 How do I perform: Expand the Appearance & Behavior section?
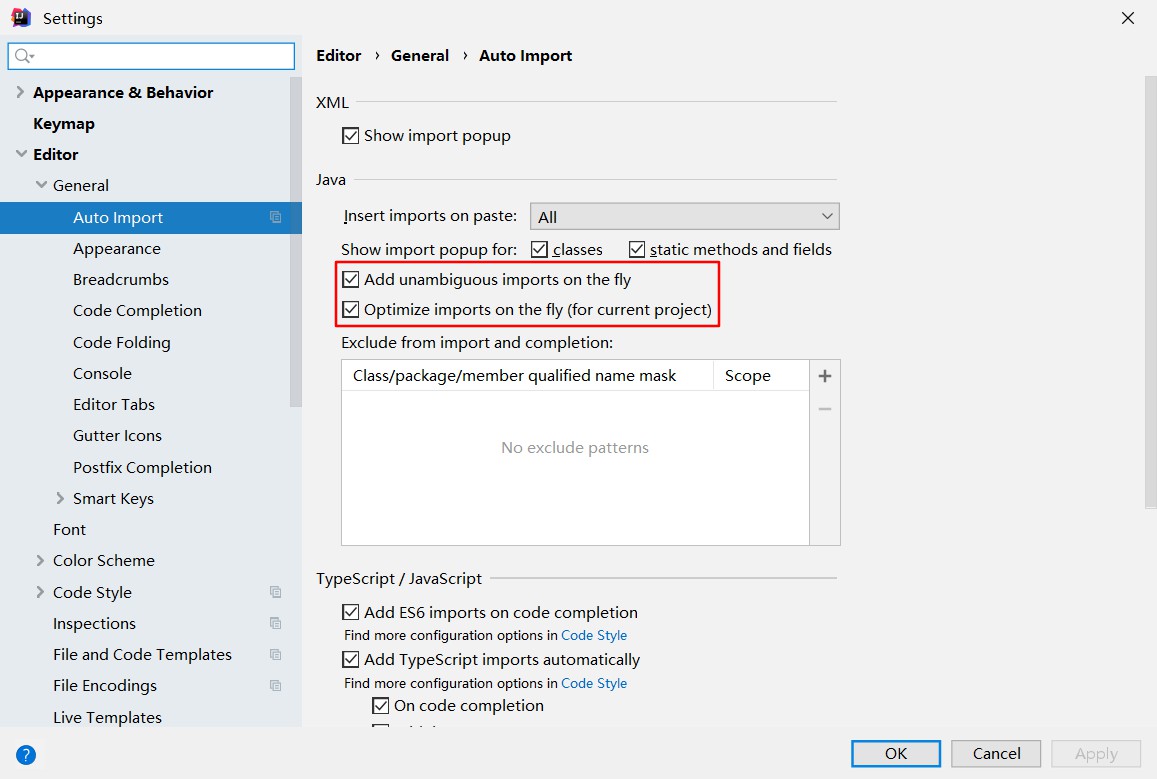click(20, 92)
